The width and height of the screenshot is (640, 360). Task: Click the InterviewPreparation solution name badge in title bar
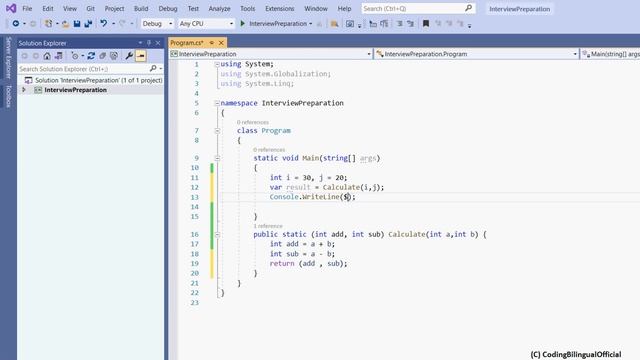(x=520, y=9)
